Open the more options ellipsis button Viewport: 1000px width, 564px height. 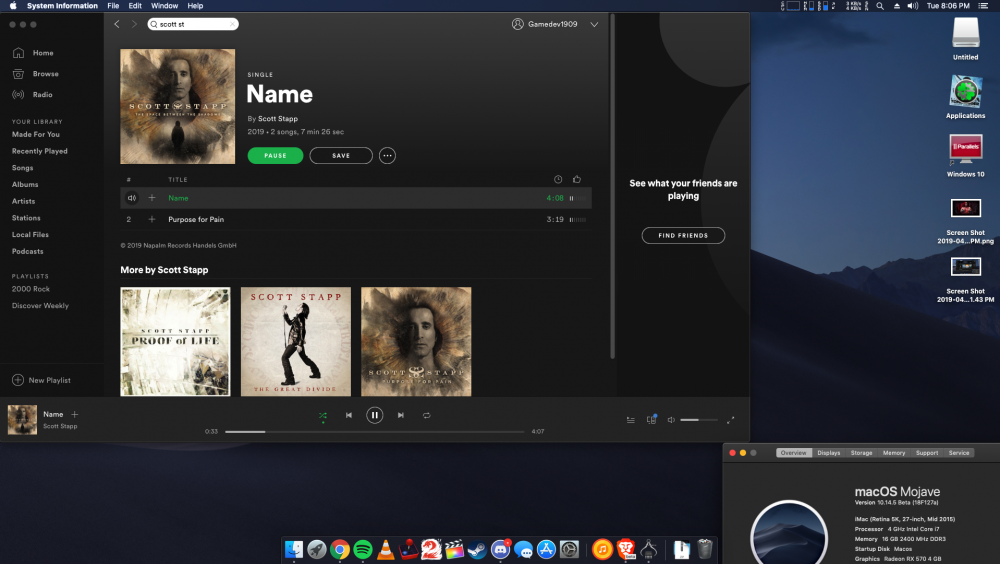pyautogui.click(x=387, y=156)
